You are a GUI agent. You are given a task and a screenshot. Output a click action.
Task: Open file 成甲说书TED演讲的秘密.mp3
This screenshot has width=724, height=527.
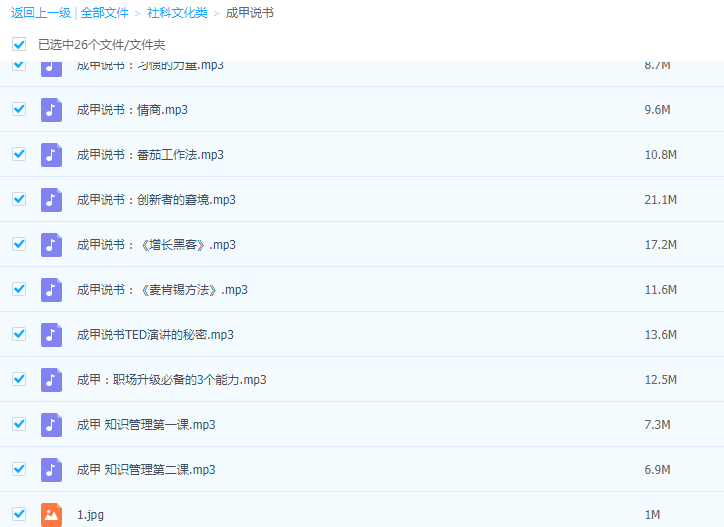click(x=155, y=335)
